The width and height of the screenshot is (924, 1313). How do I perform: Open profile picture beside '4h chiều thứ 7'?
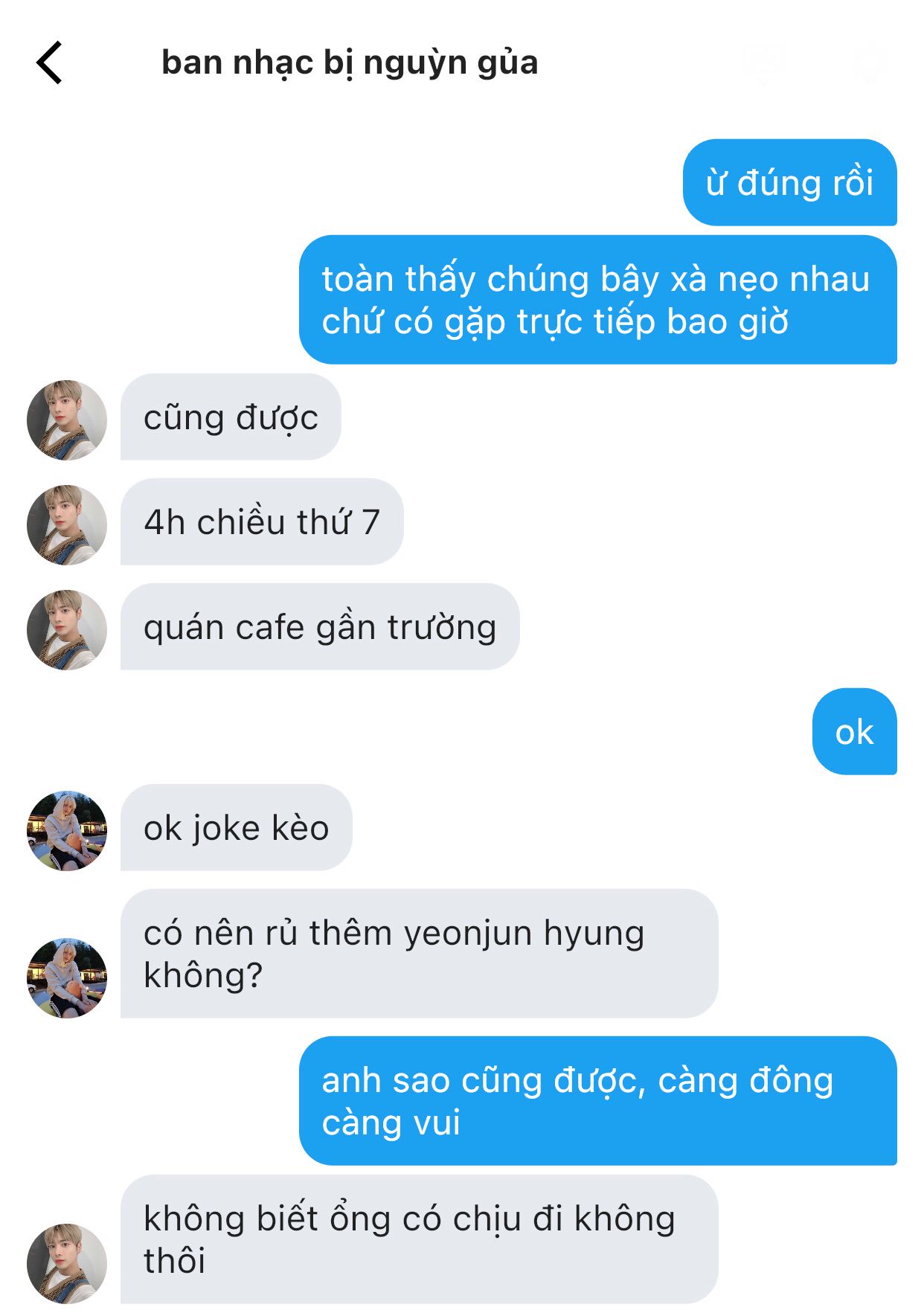67,524
